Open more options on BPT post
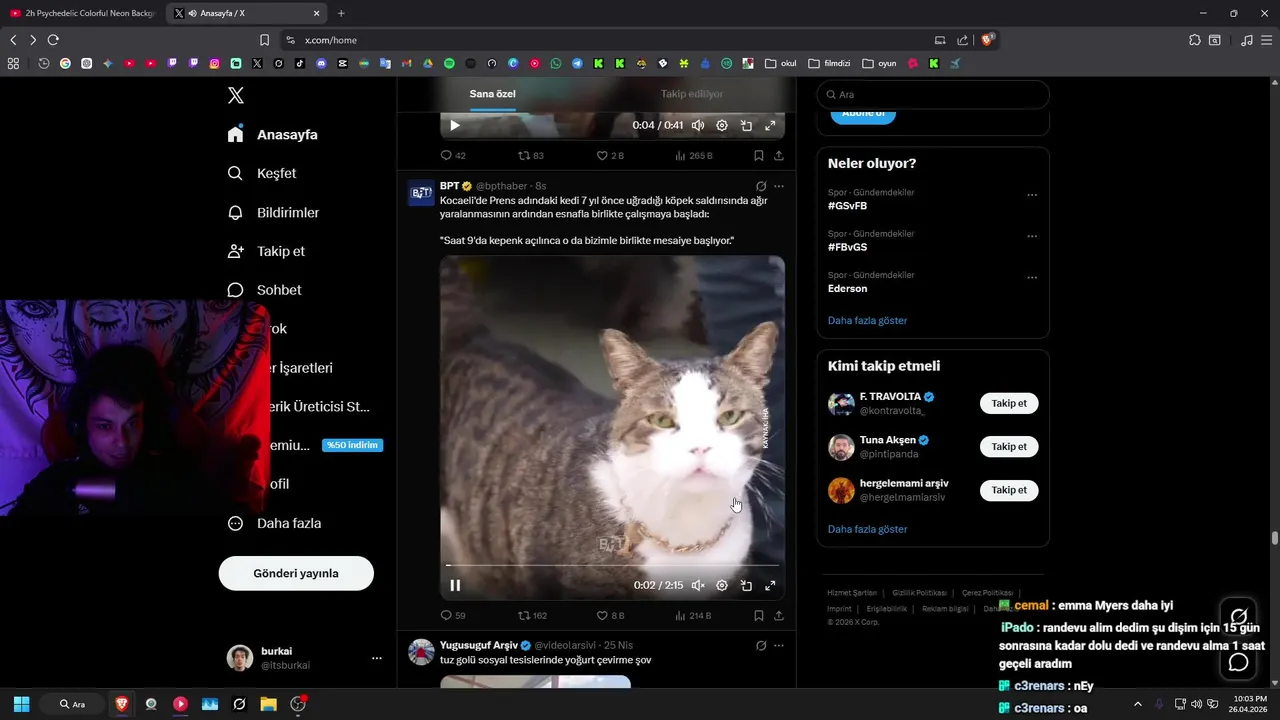The image size is (1280, 720). click(x=779, y=186)
